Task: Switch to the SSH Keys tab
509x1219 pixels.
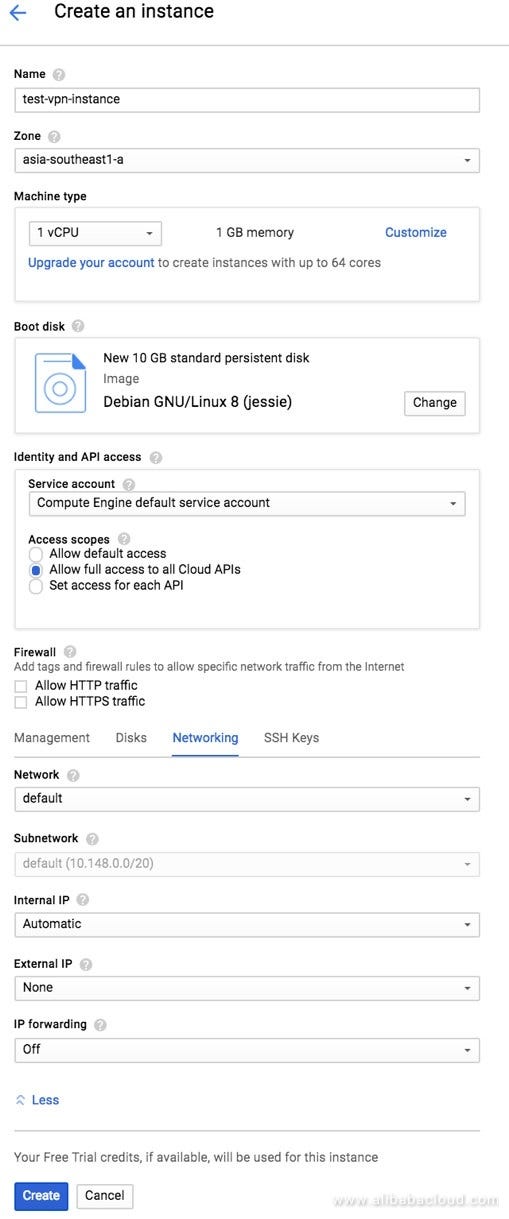Action: click(291, 738)
